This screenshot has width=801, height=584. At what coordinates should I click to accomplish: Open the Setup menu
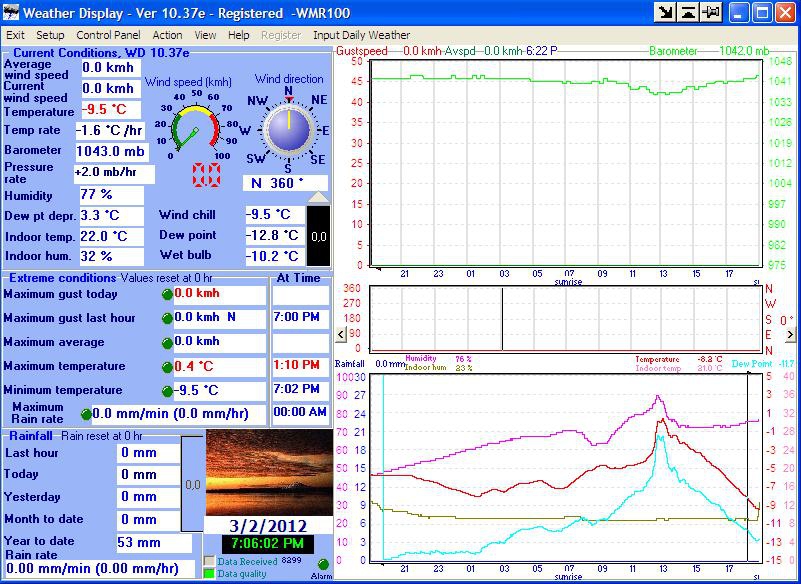[x=50, y=35]
